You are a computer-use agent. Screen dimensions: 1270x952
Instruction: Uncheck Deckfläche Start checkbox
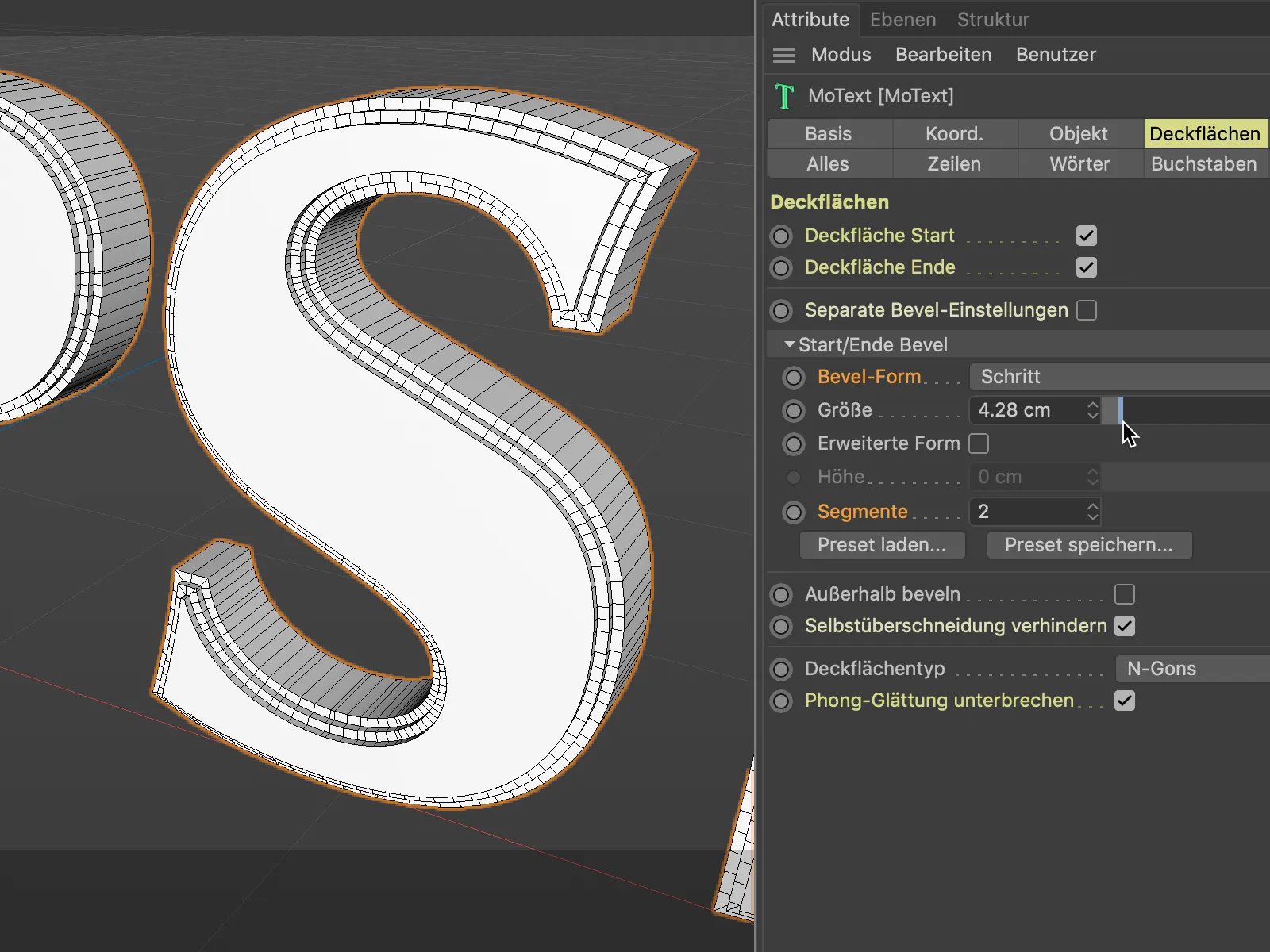1087,236
